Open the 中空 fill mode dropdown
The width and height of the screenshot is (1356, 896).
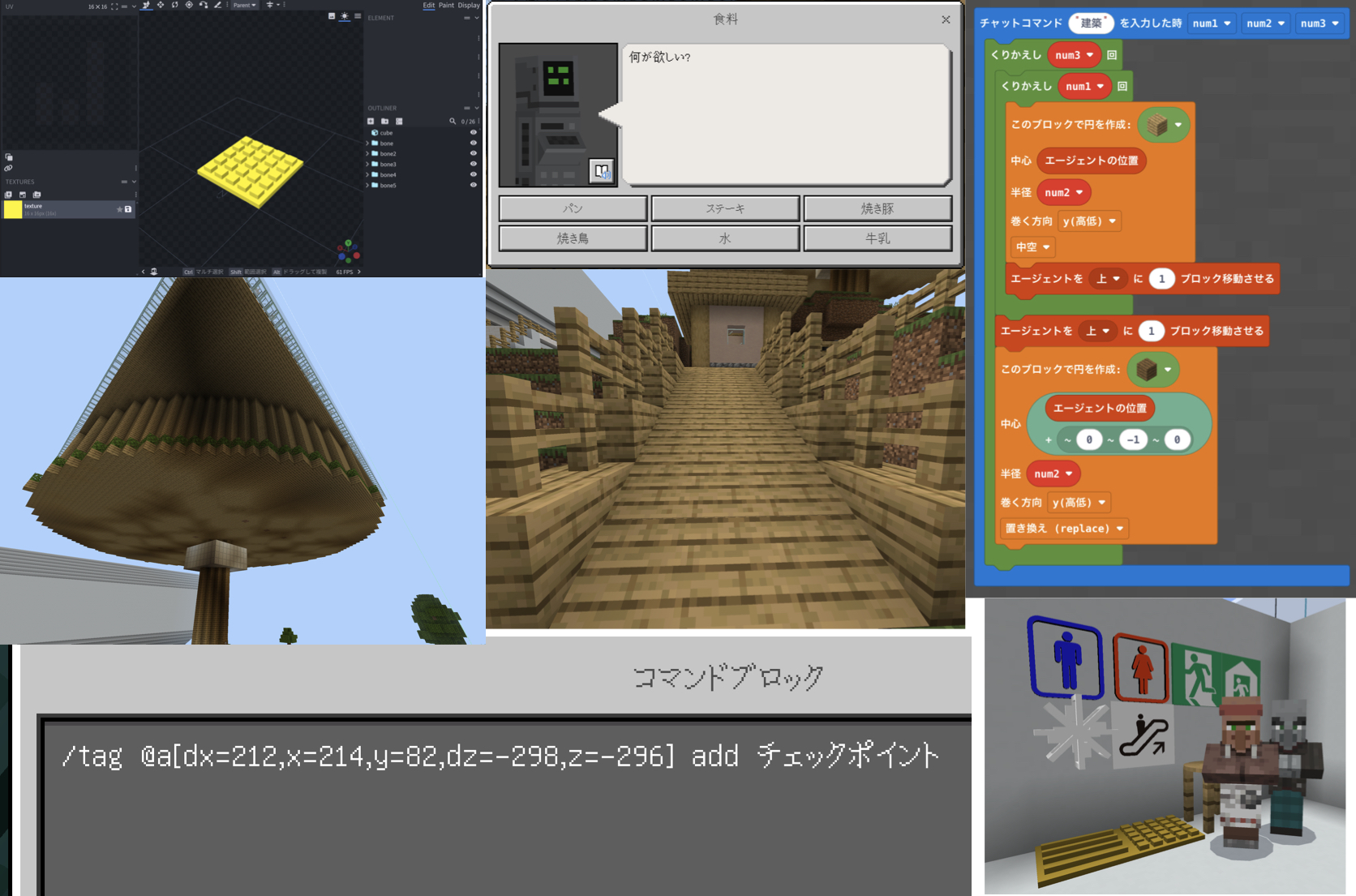[1032, 247]
